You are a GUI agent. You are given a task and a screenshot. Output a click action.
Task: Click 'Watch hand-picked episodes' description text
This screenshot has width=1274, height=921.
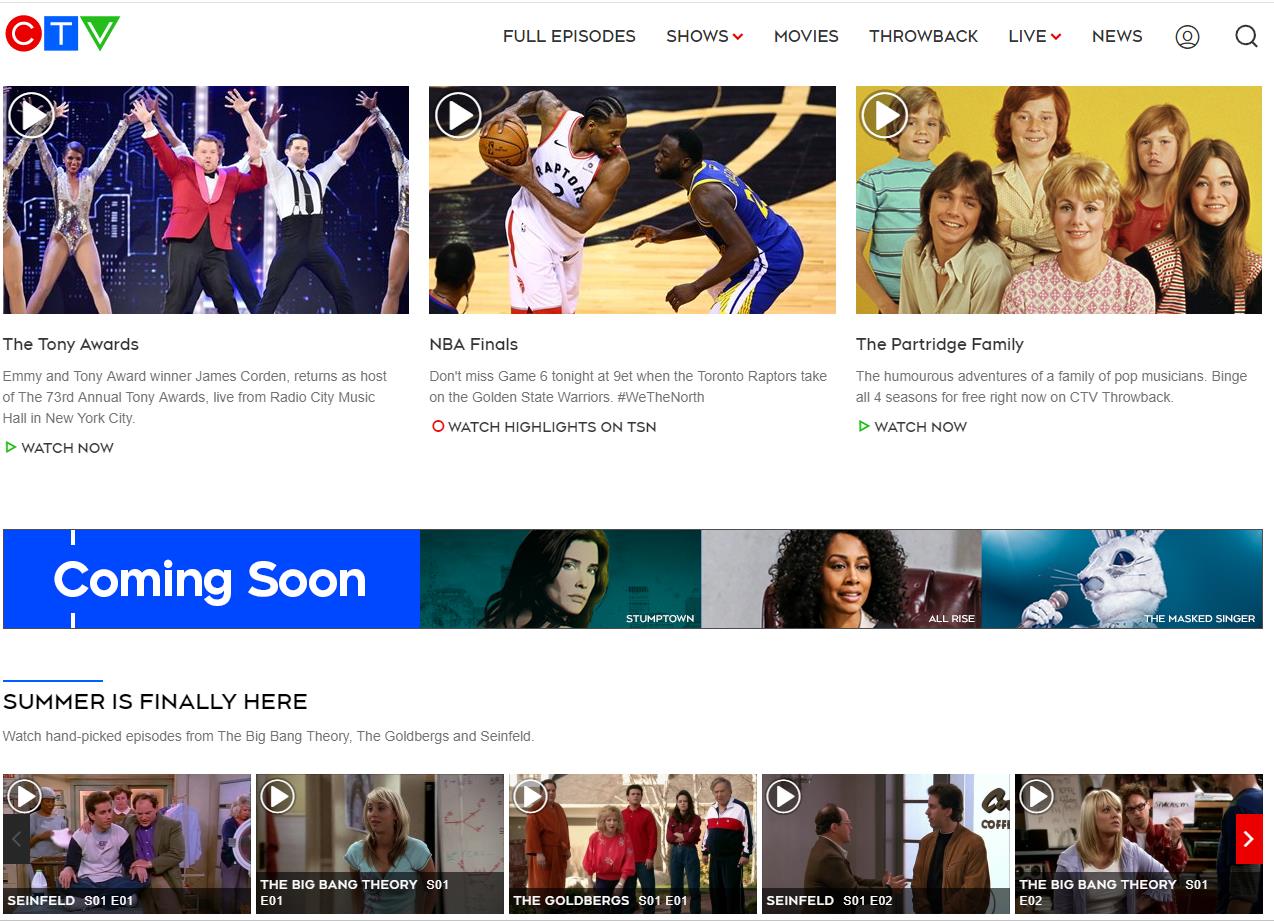(x=269, y=736)
